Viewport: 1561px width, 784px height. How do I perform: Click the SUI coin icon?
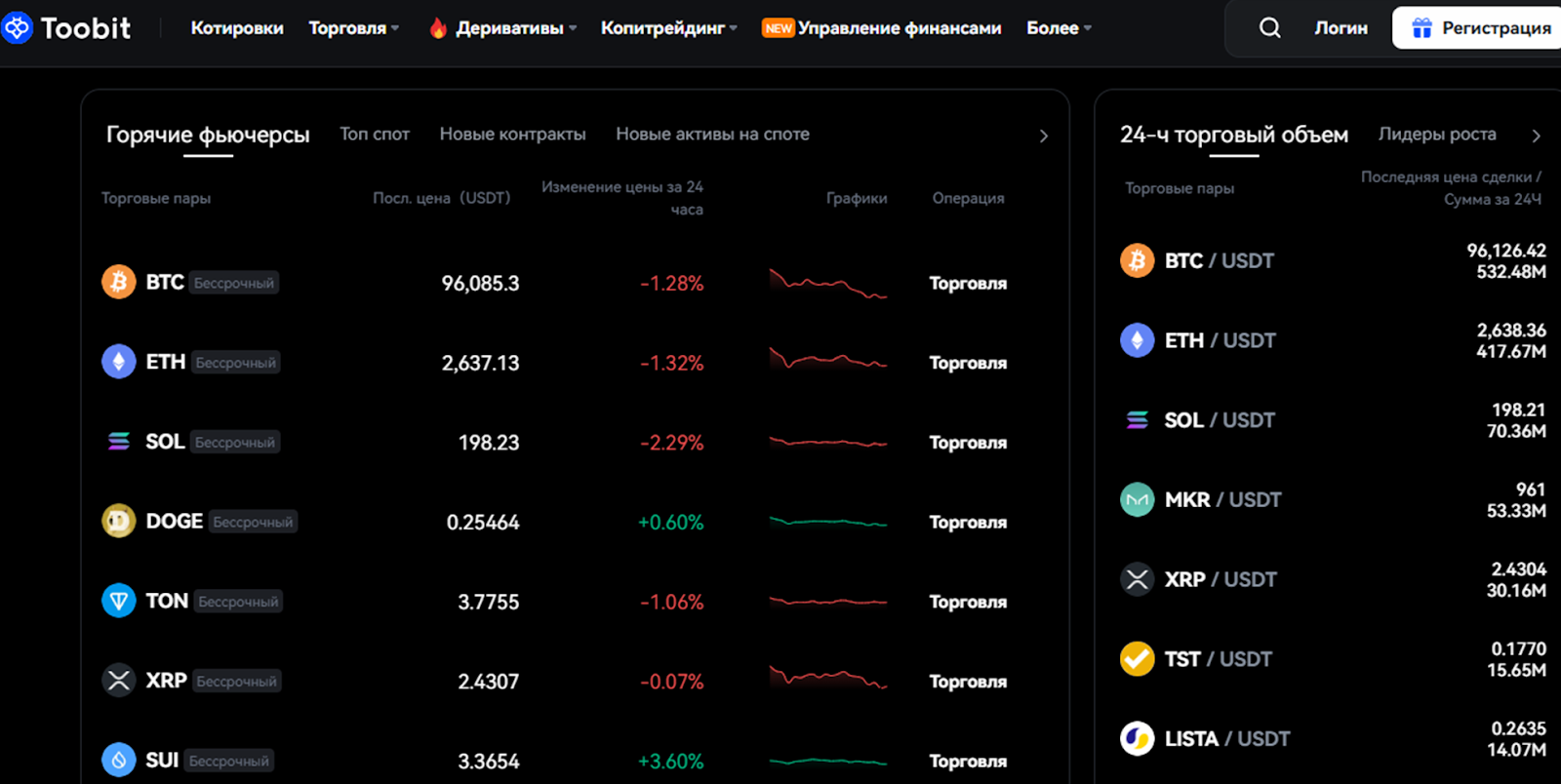119,760
